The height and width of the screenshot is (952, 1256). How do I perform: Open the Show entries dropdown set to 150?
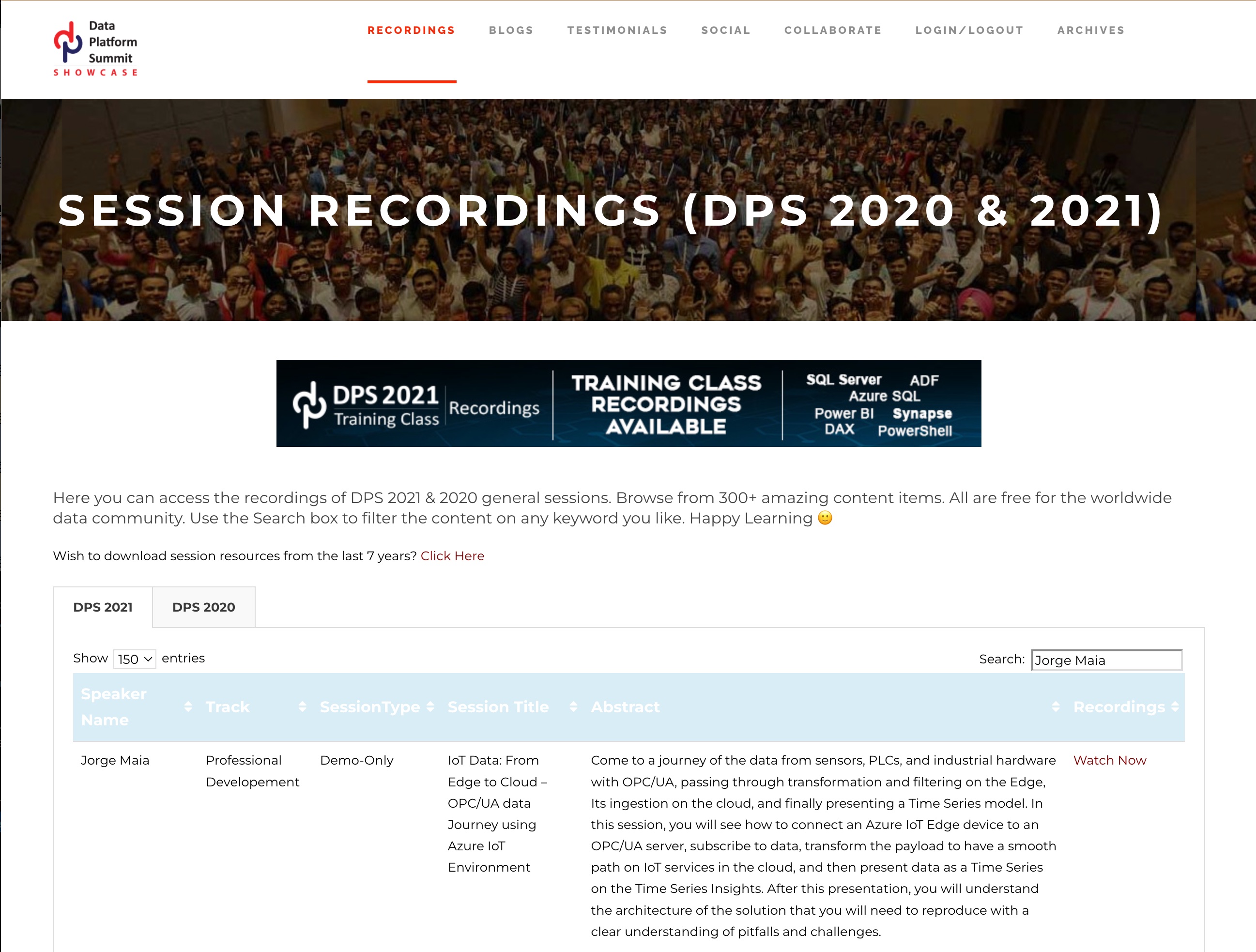(135, 659)
